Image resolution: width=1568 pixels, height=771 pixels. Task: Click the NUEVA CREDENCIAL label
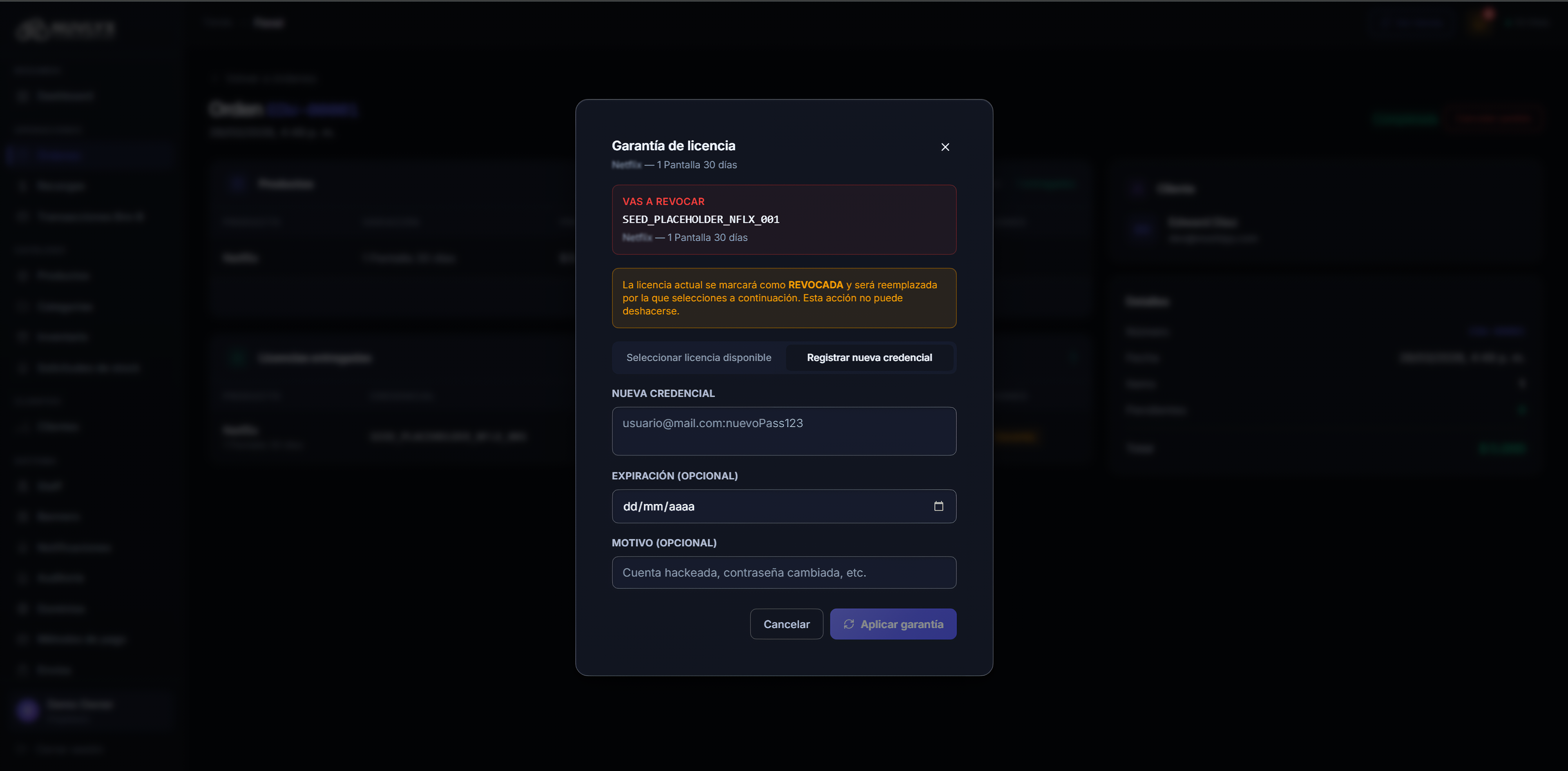pos(663,393)
